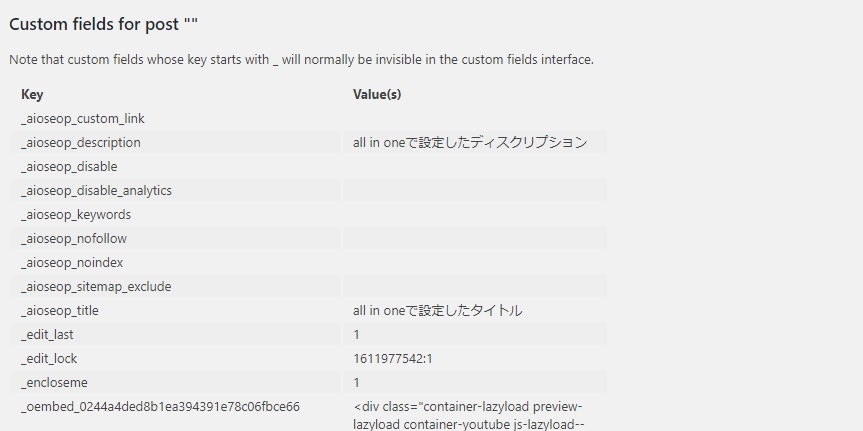The width and height of the screenshot is (863, 431).
Task: Click the _aioseop_disable_analytics key
Action: pyautogui.click(x=96, y=191)
